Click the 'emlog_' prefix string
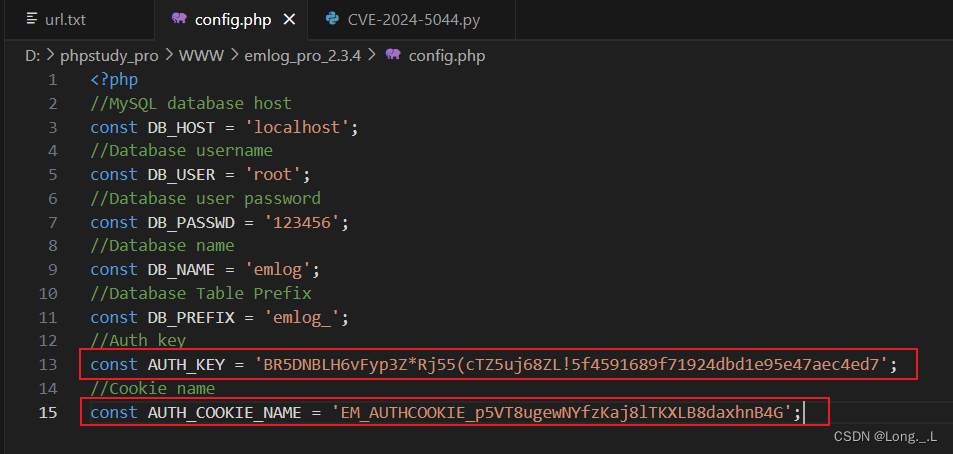The width and height of the screenshot is (953, 454). (301, 317)
